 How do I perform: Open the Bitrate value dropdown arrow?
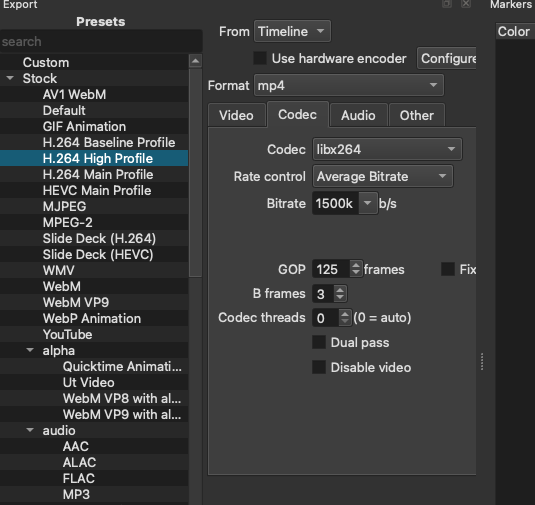(x=367, y=203)
